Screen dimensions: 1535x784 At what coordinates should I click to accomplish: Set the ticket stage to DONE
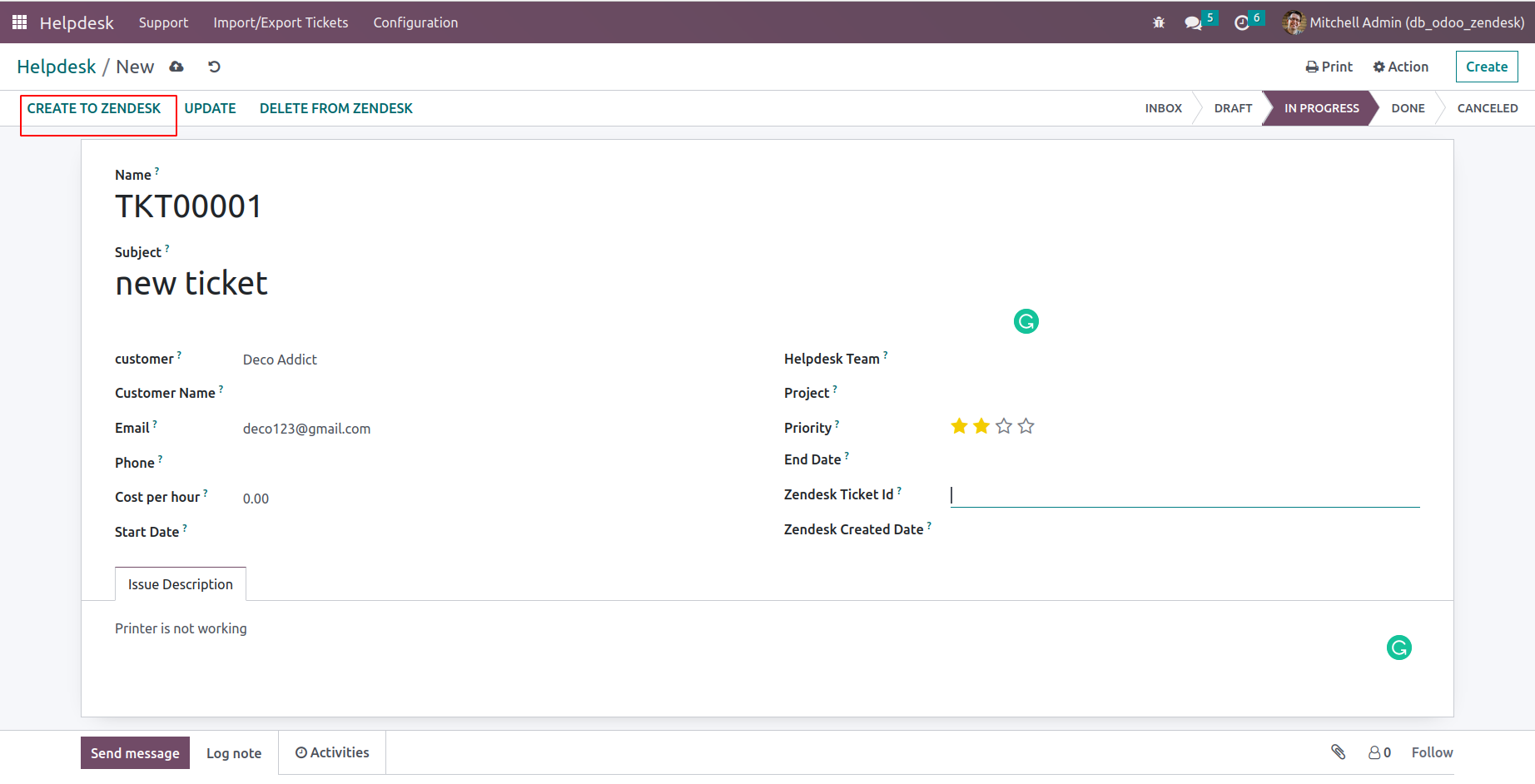tap(1408, 108)
